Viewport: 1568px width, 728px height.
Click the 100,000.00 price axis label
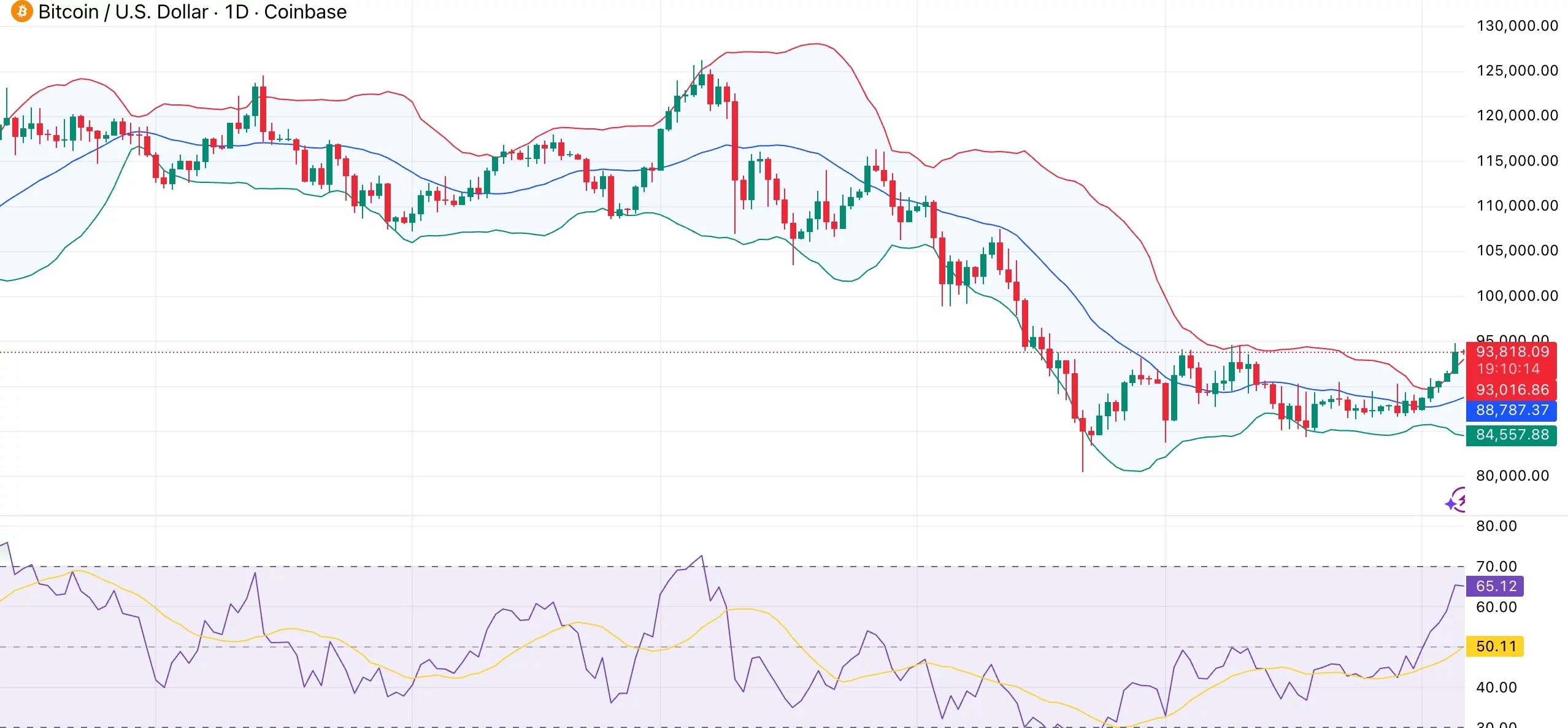1516,296
